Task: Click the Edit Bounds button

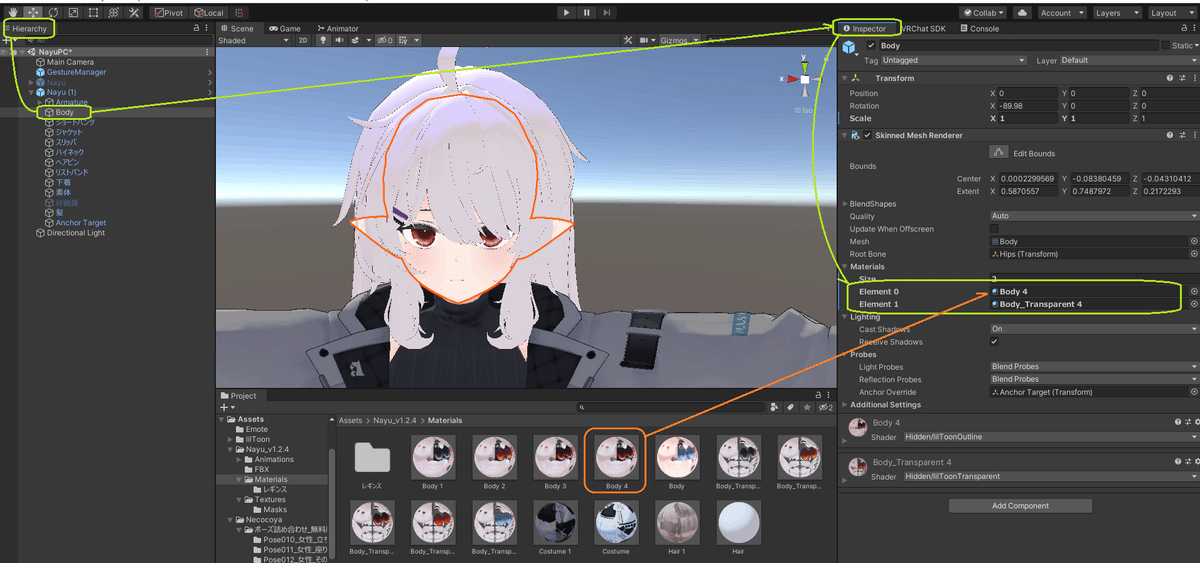Action: [x=998, y=152]
